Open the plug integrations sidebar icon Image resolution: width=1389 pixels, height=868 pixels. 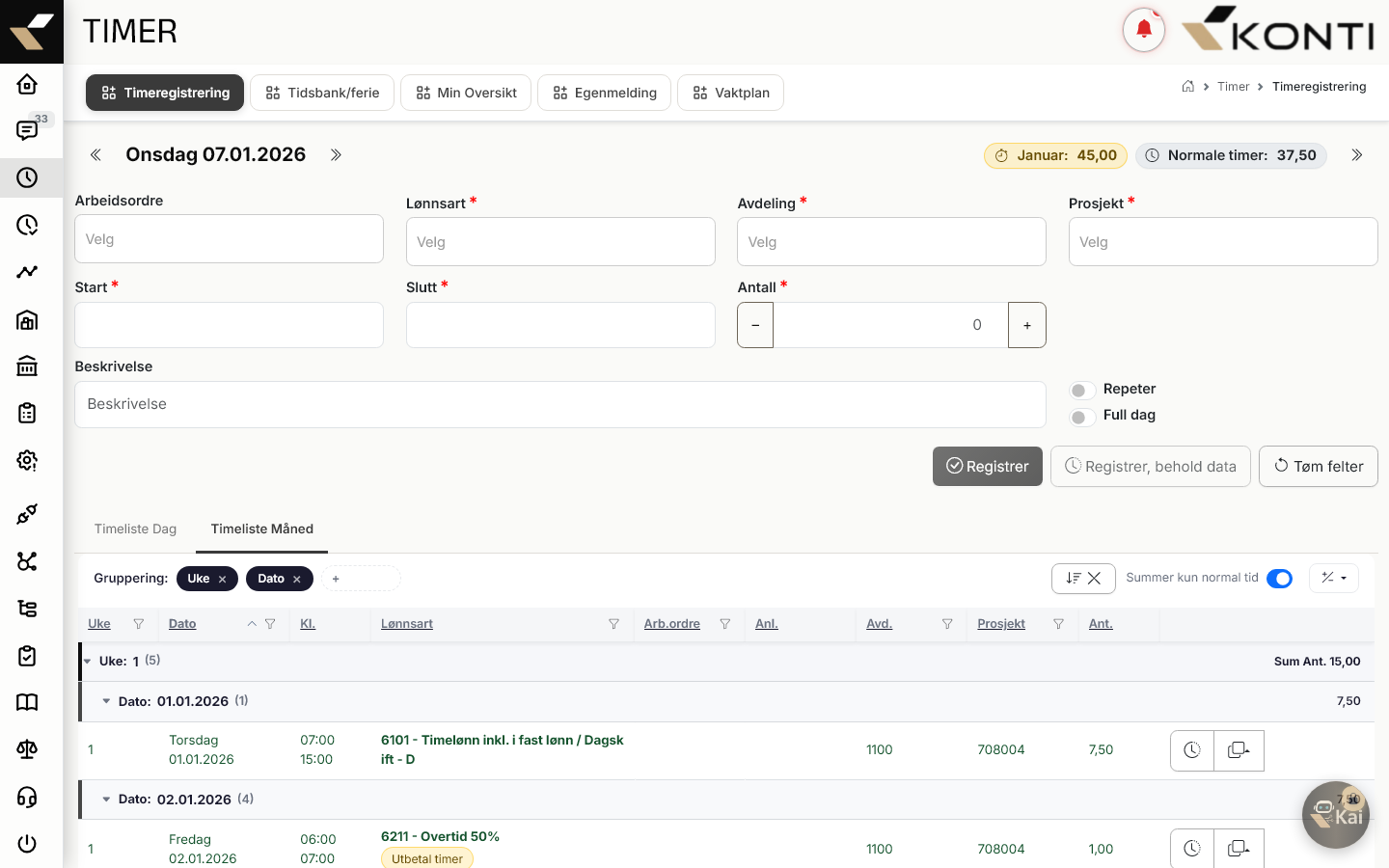coord(27,514)
